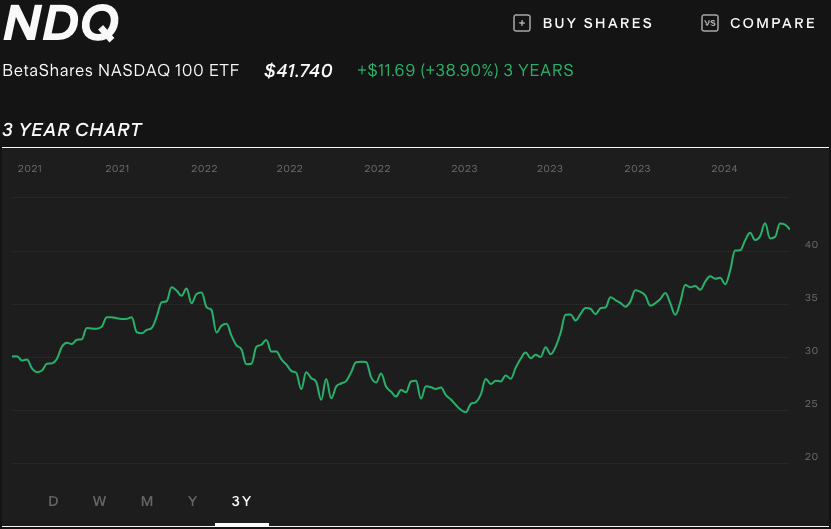This screenshot has height=529, width=831.
Task: Select the 3Y chart range tab
Action: (x=242, y=501)
